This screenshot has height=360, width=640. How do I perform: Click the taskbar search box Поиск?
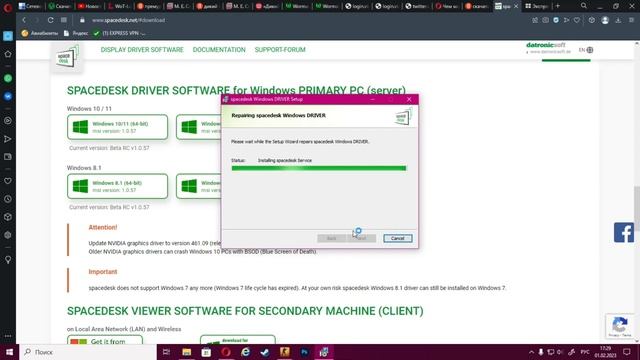coord(88,352)
